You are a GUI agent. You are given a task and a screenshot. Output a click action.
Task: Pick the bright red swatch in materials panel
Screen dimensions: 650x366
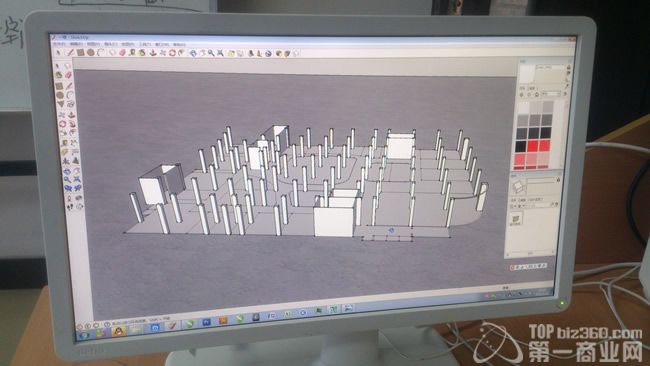click(533, 145)
